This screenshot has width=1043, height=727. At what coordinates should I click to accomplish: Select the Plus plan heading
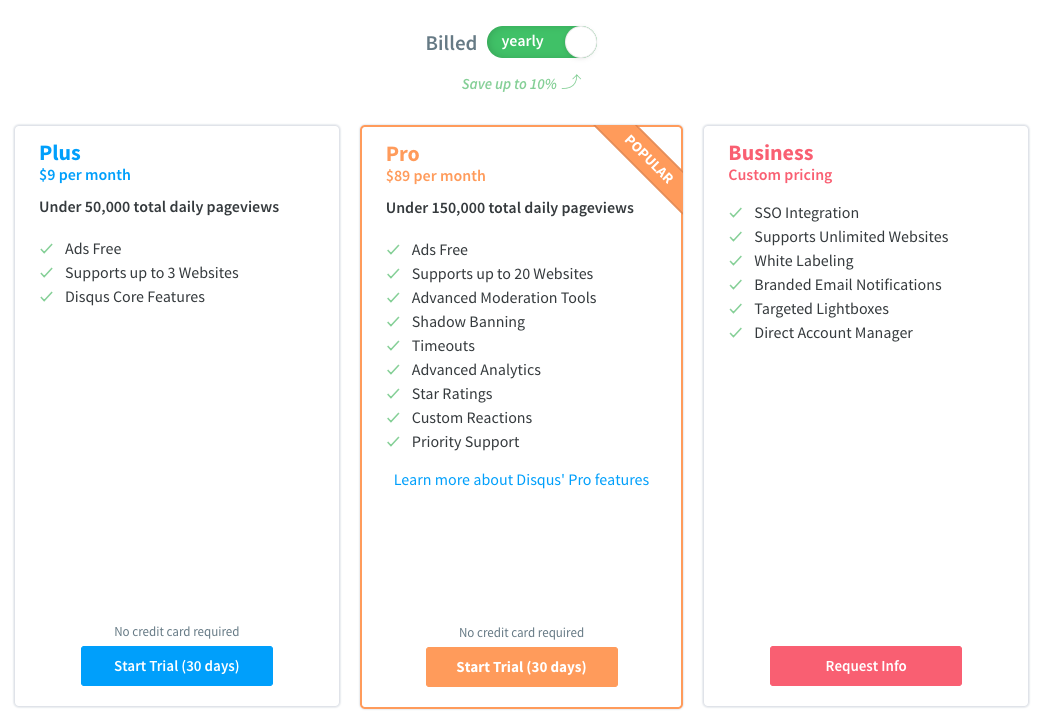(x=60, y=153)
